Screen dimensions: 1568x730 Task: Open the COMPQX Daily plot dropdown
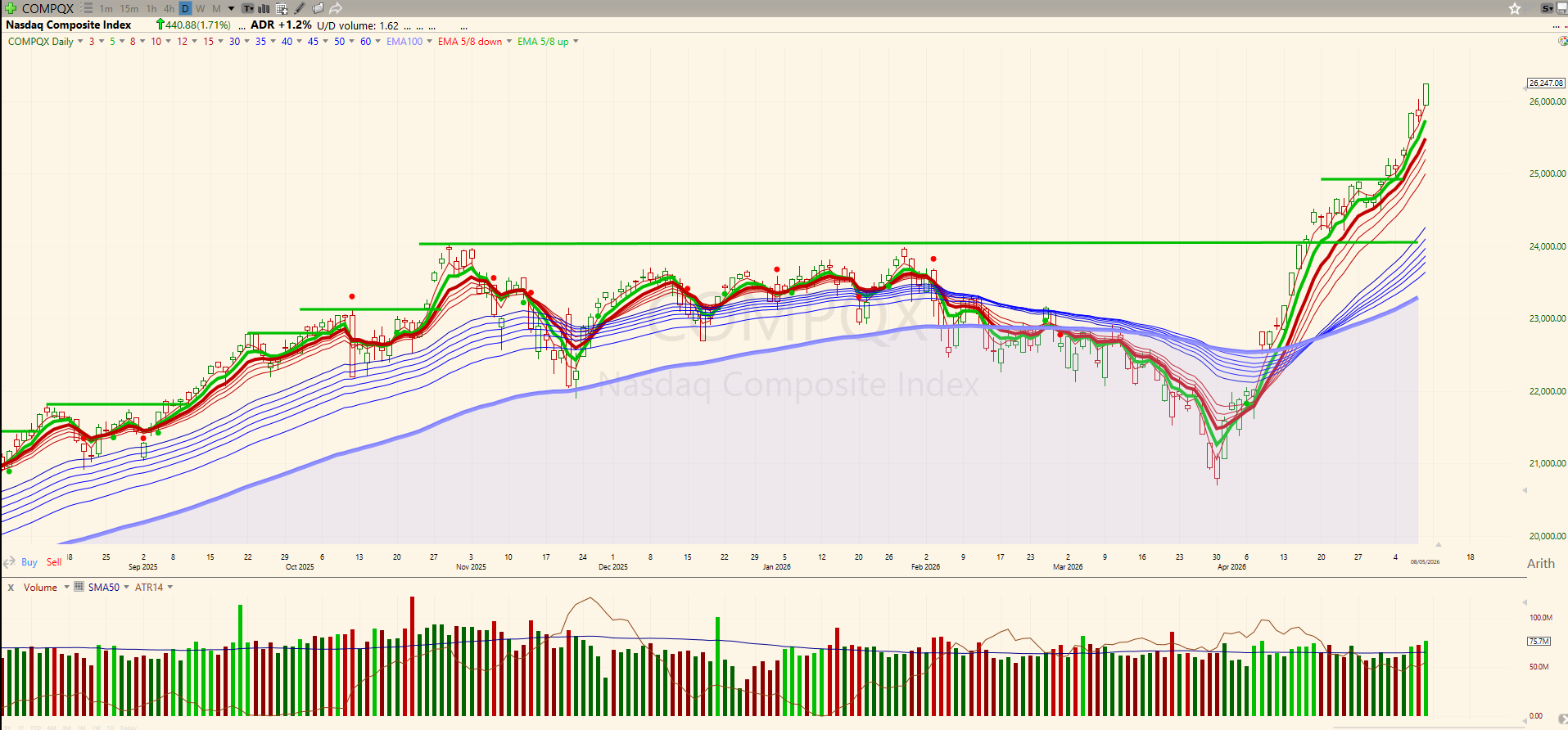click(x=80, y=41)
